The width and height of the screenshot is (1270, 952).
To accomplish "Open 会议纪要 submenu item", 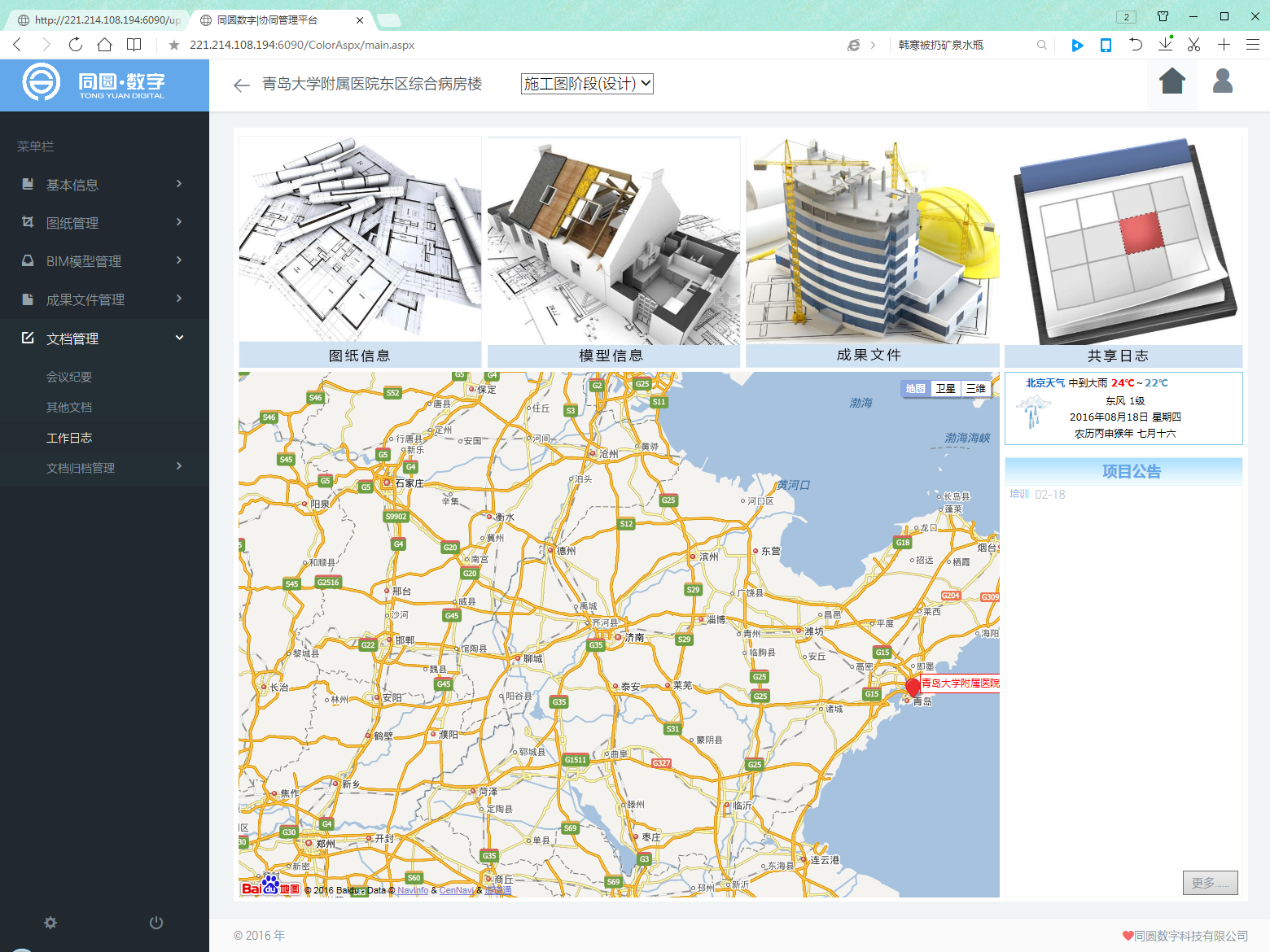I will click(x=69, y=377).
